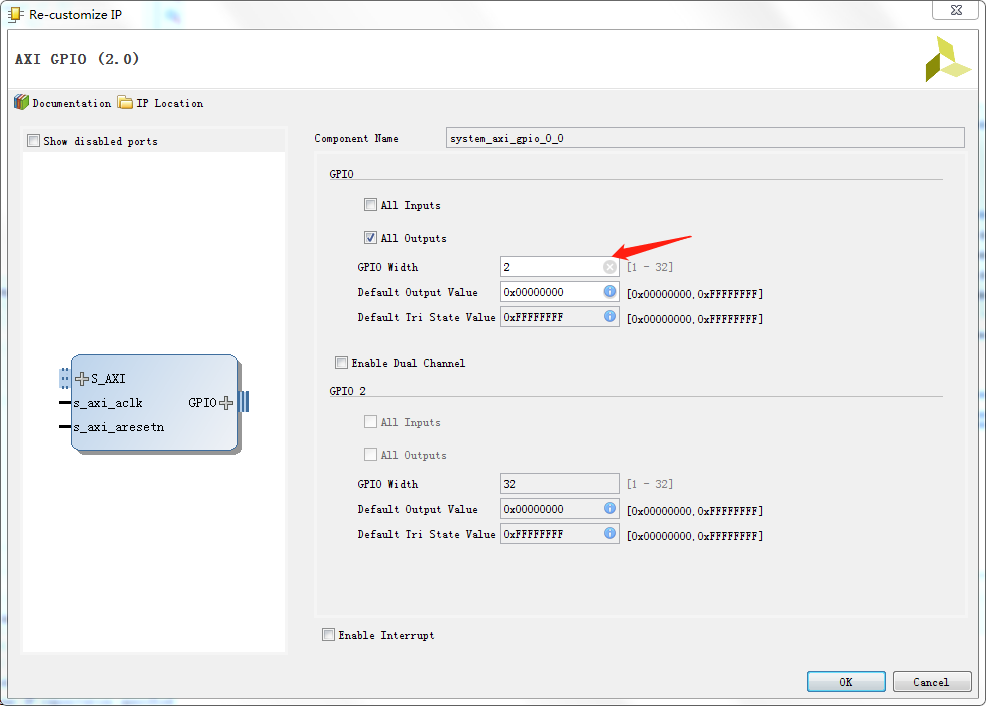
Task: Click the info icon beside Default Tri State Value
Action: pyautogui.click(x=610, y=315)
